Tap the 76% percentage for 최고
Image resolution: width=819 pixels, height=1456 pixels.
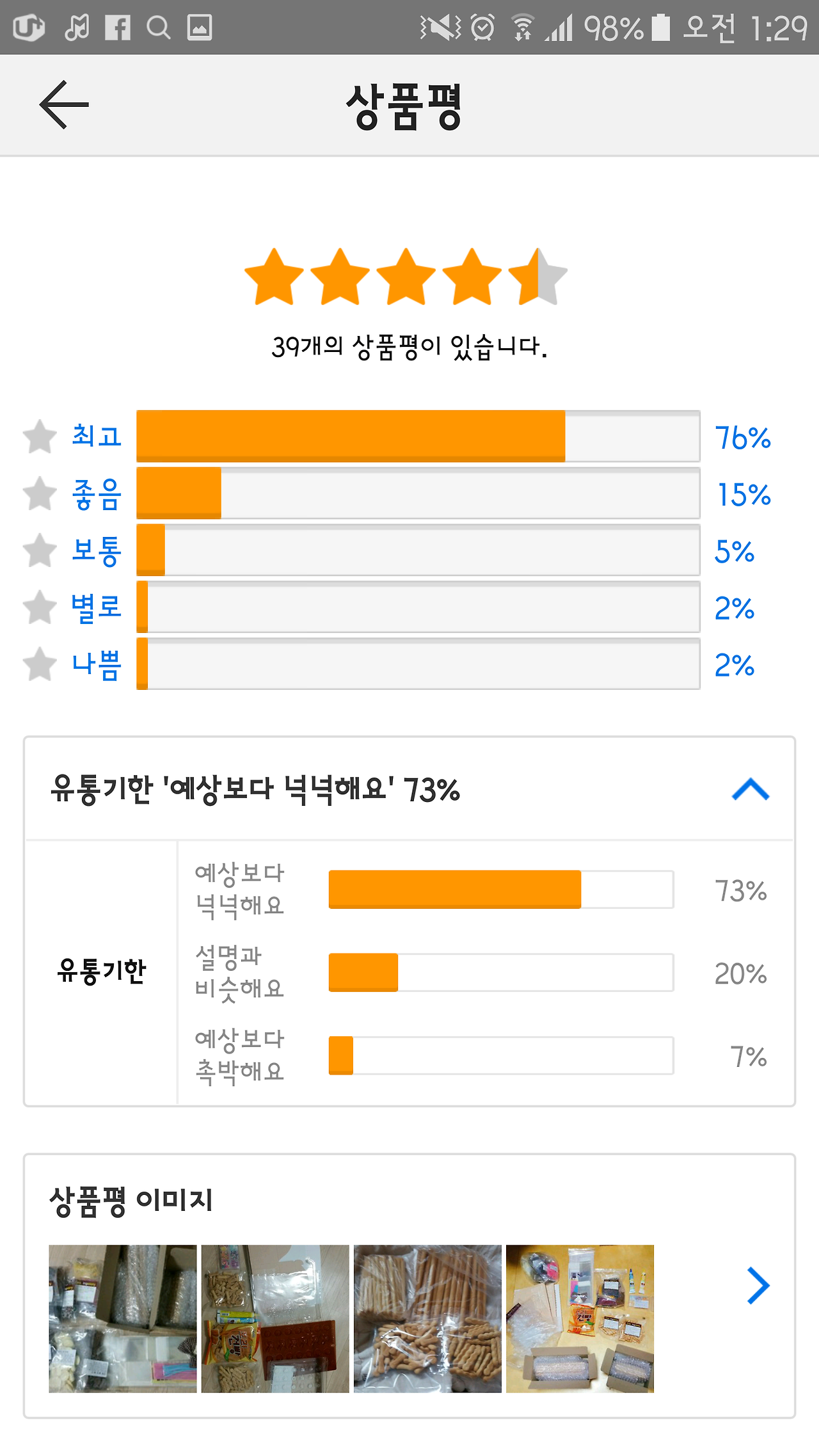[x=743, y=438]
